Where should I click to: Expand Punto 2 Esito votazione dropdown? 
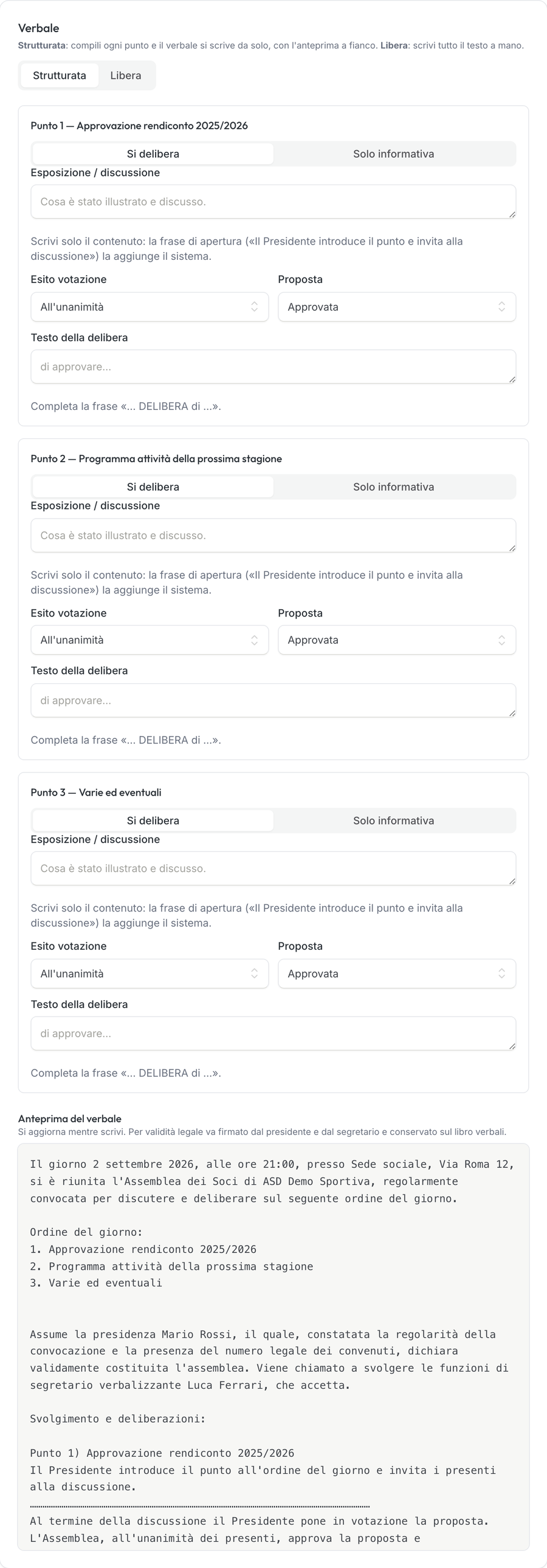point(150,640)
